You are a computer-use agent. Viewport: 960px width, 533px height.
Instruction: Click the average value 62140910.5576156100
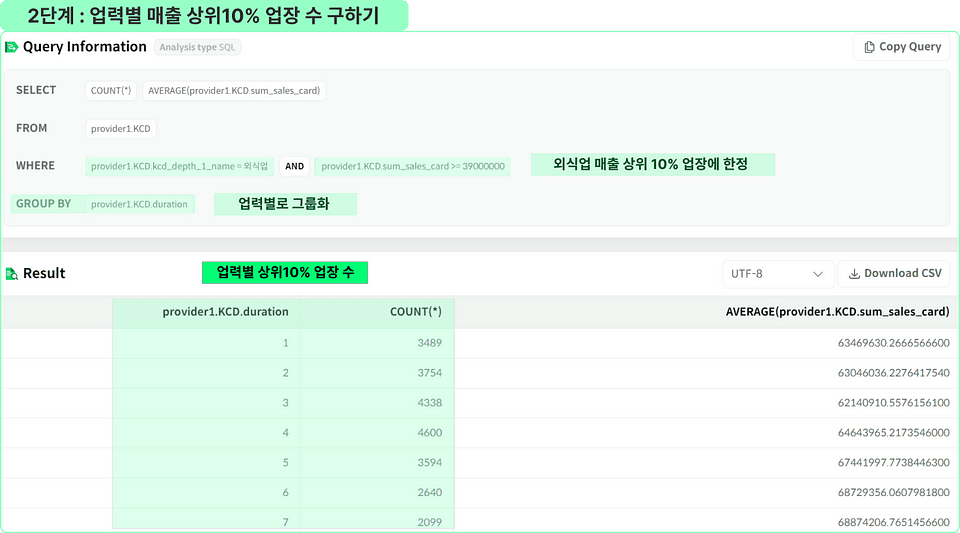894,403
